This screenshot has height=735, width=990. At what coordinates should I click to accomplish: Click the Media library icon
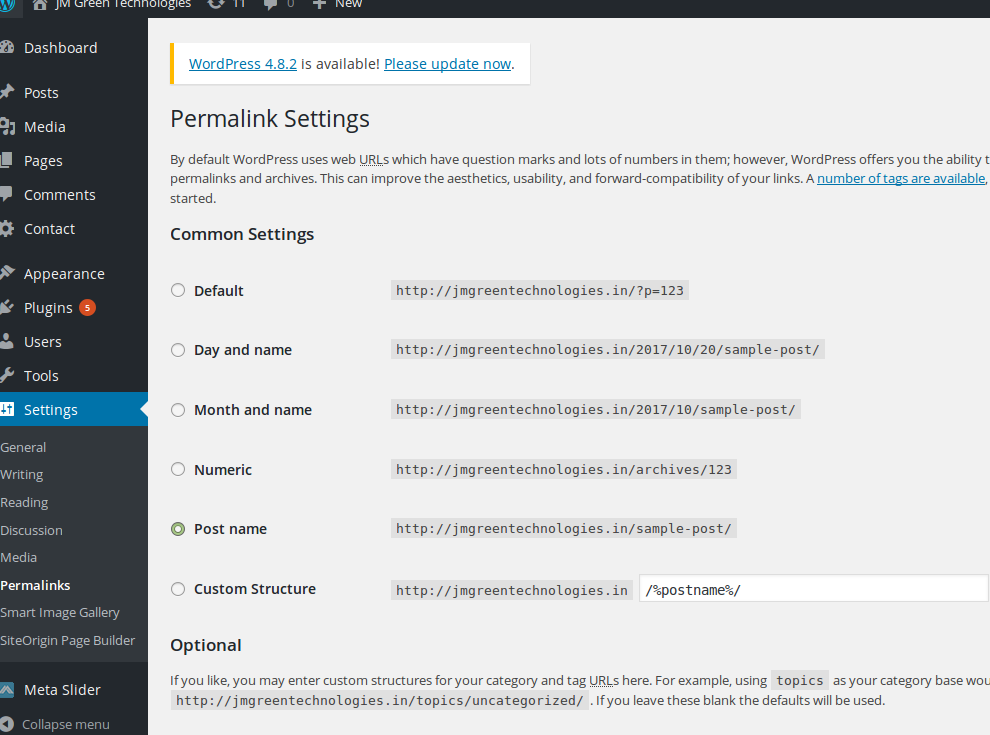click(x=7, y=126)
